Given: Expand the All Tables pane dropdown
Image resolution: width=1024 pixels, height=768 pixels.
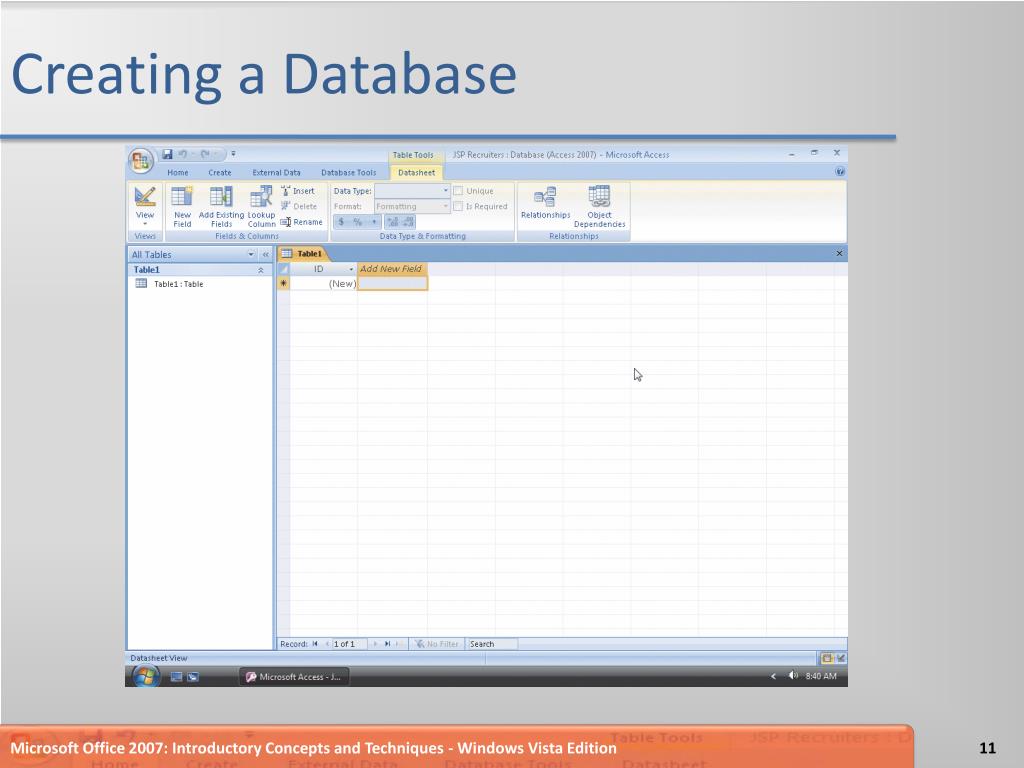Looking at the screenshot, I should point(251,255).
